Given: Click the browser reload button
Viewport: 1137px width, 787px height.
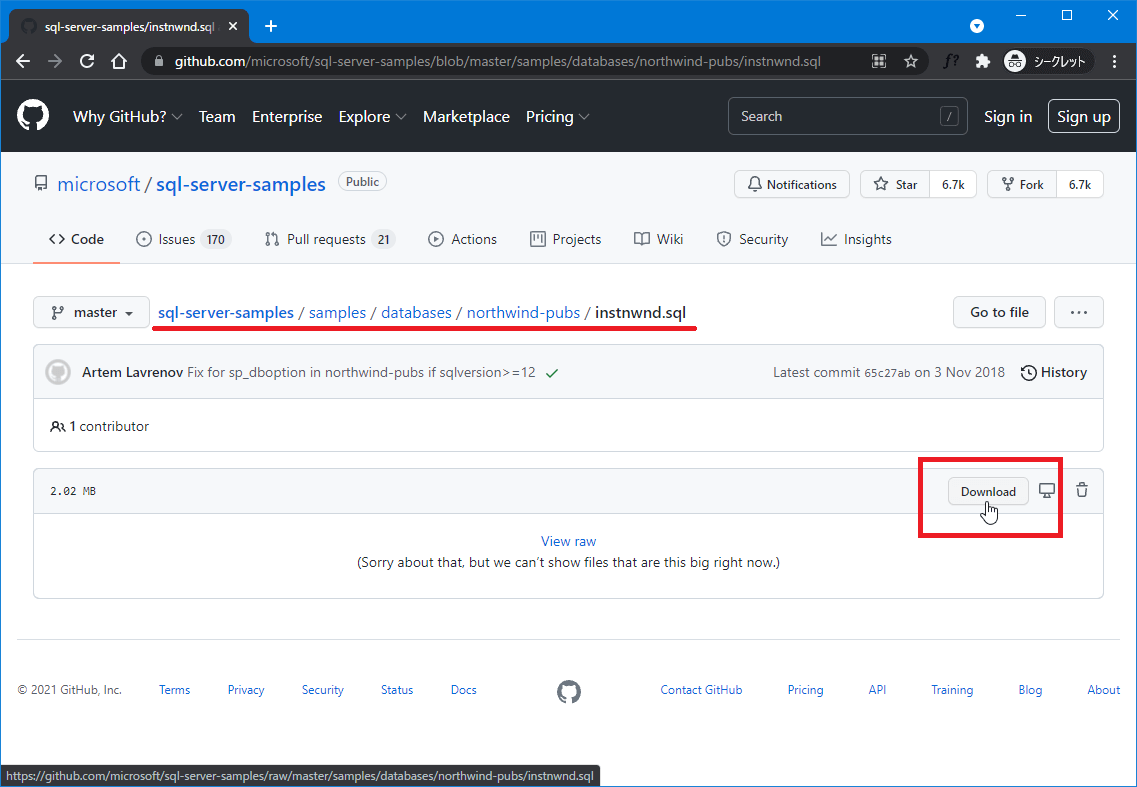Looking at the screenshot, I should (87, 61).
